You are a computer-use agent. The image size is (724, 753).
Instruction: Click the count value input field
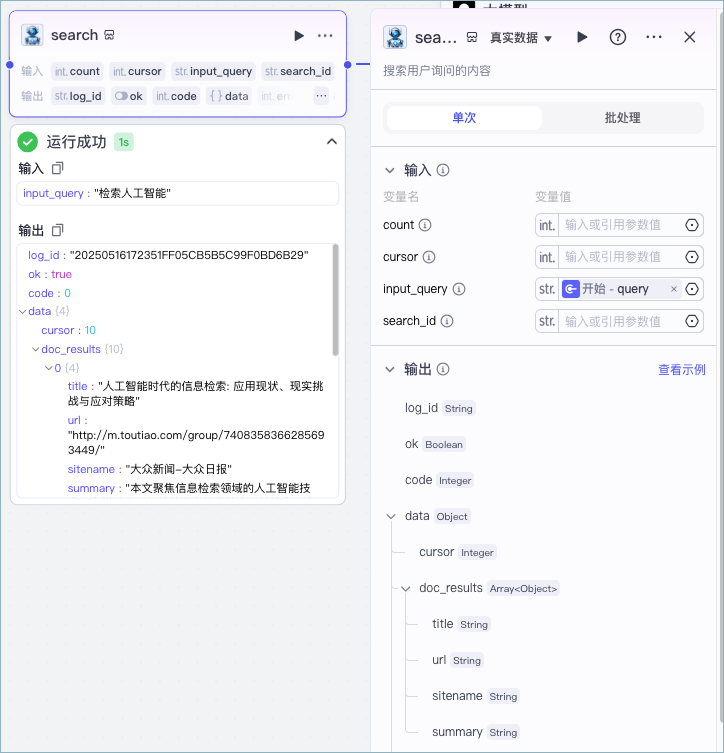click(619, 225)
